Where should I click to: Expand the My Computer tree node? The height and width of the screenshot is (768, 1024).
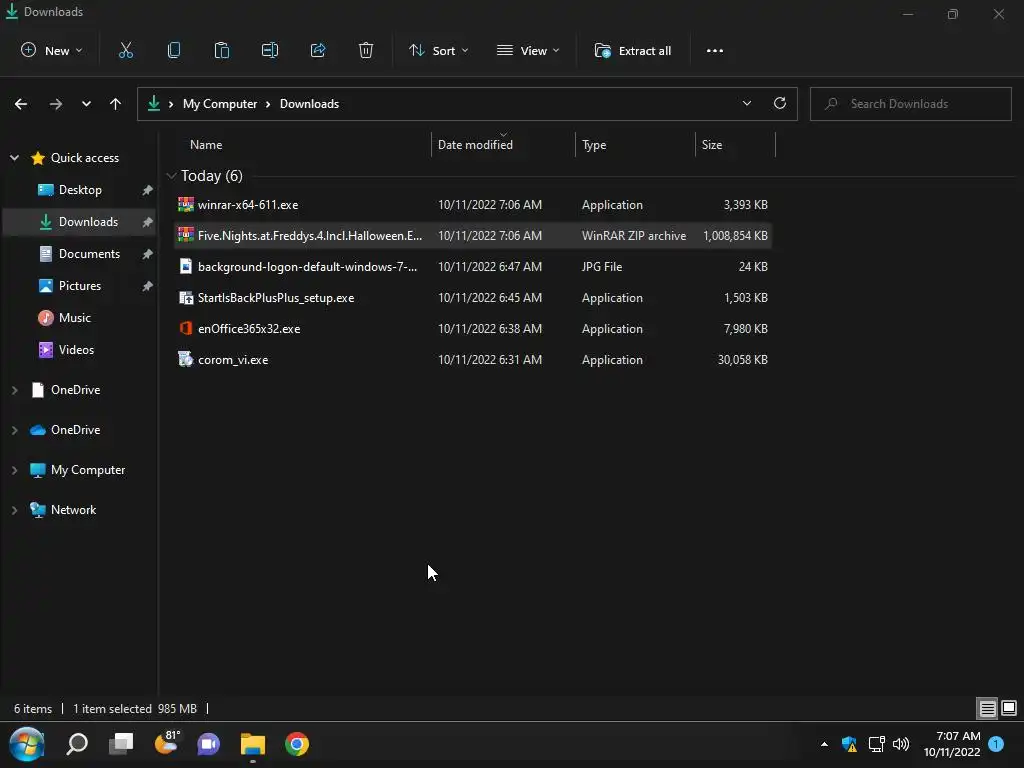tap(14, 470)
